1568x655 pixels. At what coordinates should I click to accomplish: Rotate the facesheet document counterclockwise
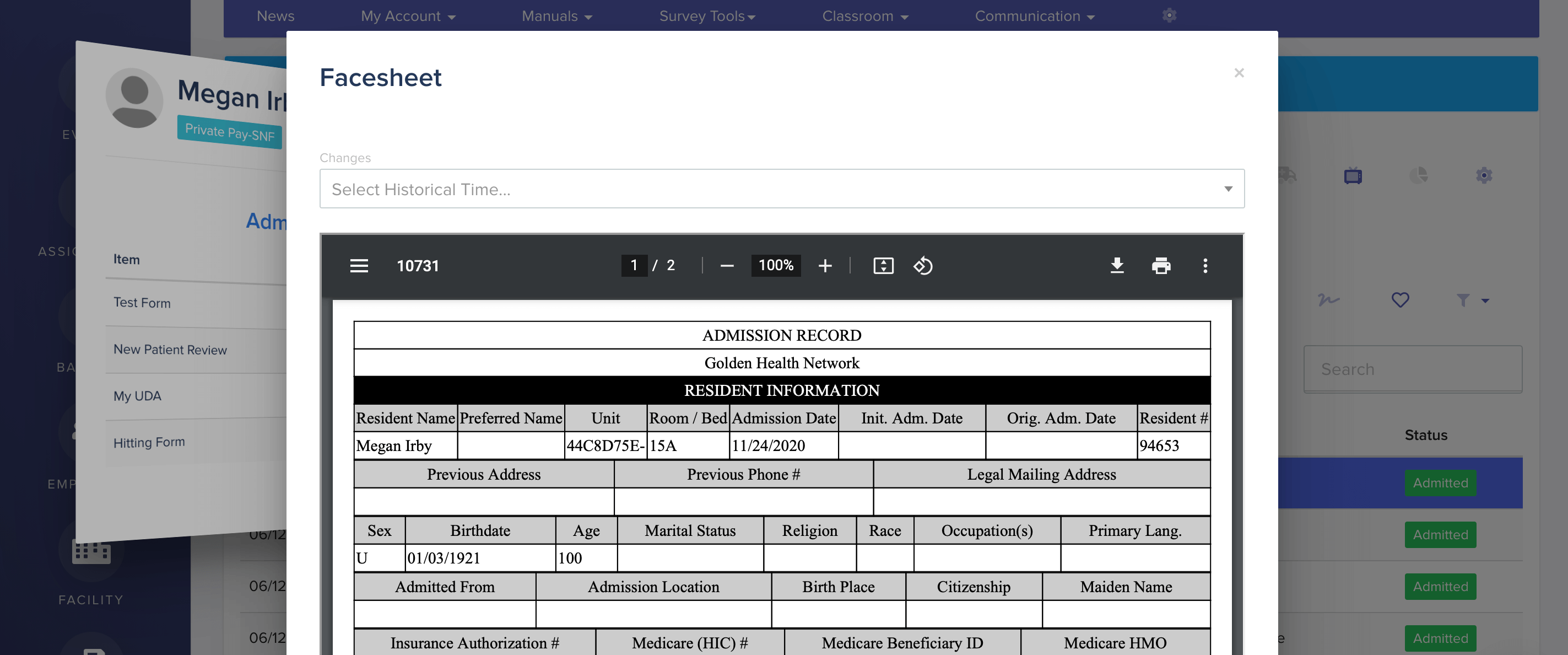coord(922,266)
